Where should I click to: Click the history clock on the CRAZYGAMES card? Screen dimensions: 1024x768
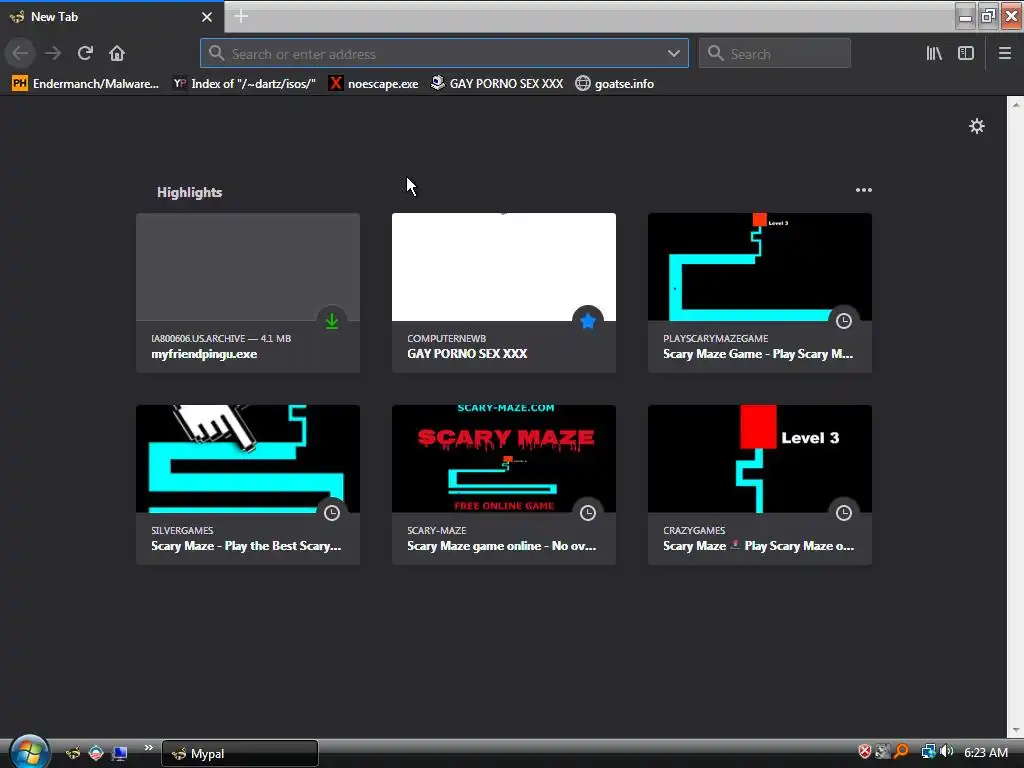[x=844, y=513]
